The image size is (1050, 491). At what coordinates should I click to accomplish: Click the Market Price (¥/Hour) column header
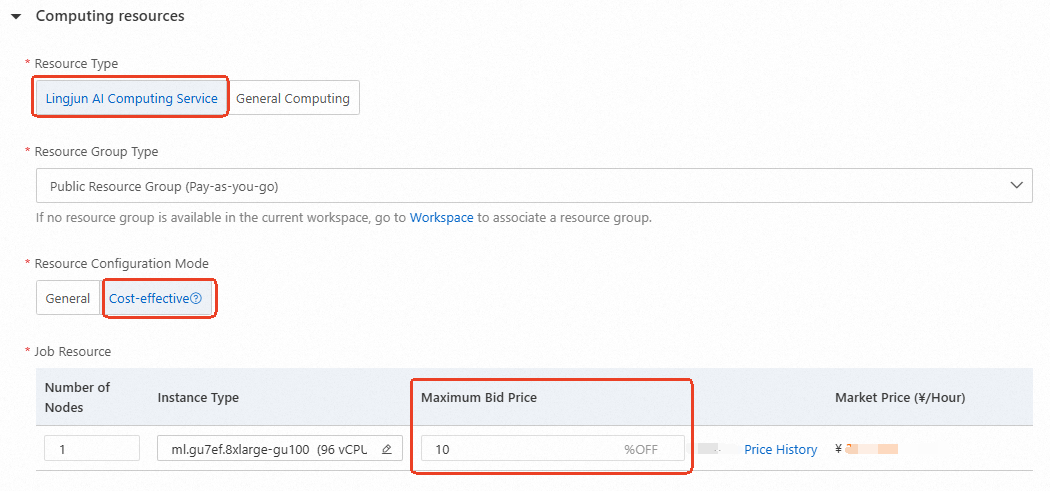(899, 397)
